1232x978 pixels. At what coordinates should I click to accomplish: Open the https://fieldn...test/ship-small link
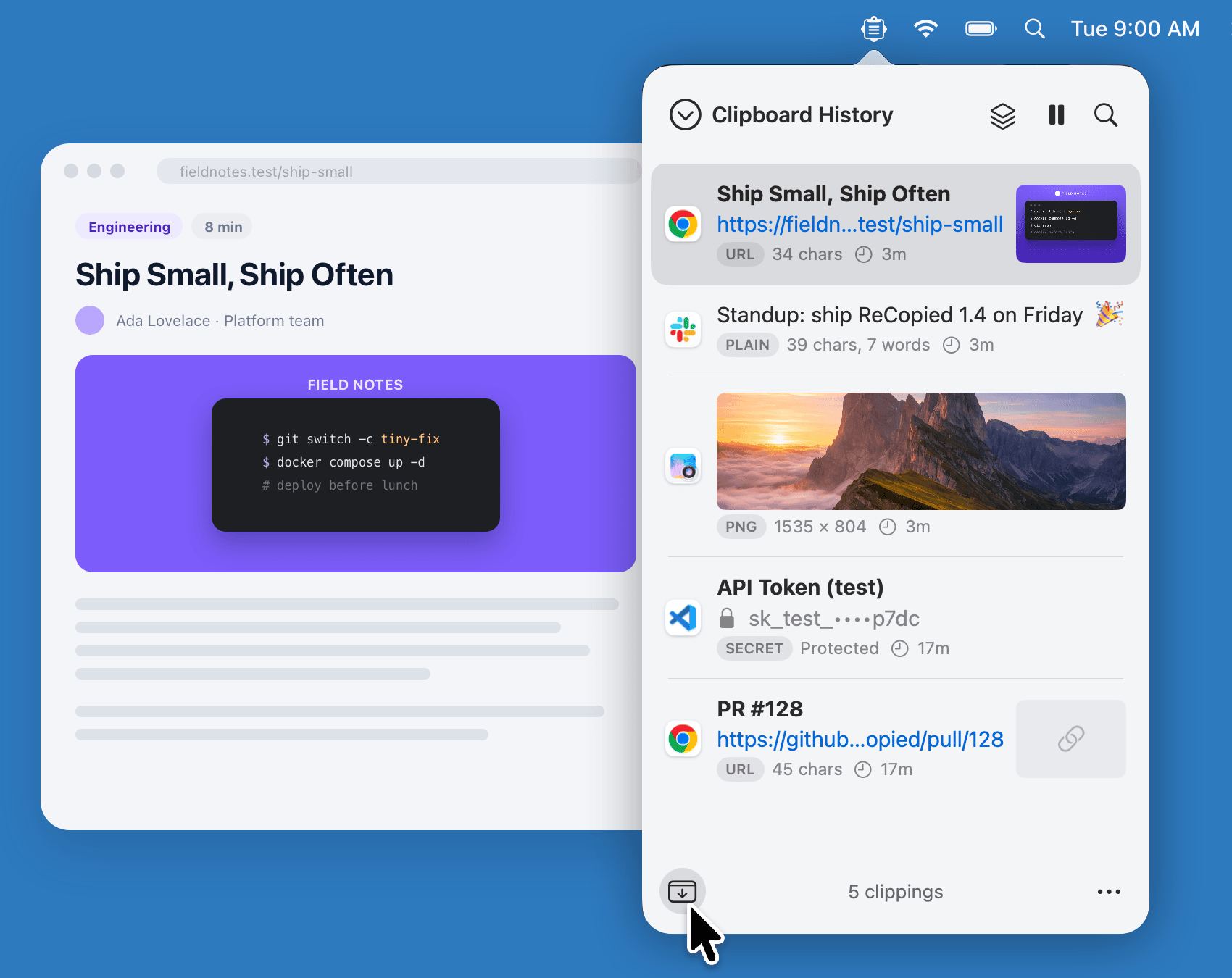[860, 225]
